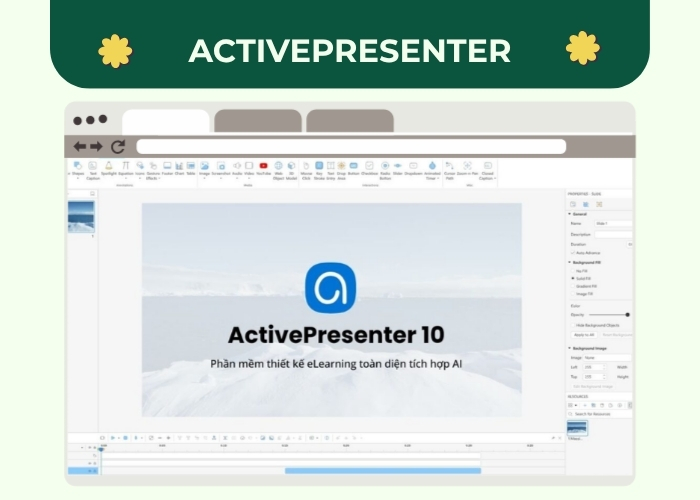Screen dimensions: 700x500
Task: Open the third tab in properties pane
Action: click(x=599, y=204)
